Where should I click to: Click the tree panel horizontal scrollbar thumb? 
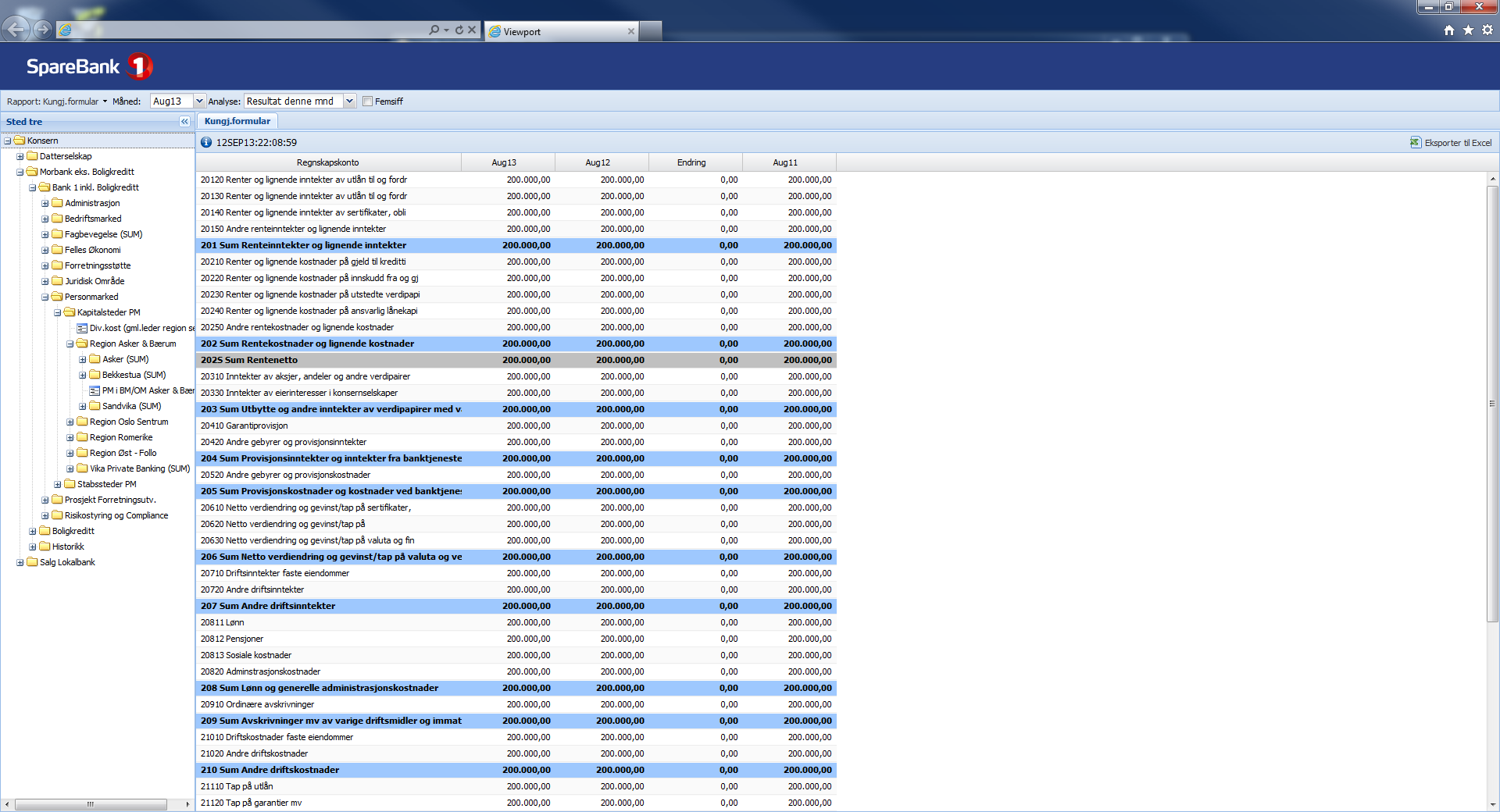[91, 804]
